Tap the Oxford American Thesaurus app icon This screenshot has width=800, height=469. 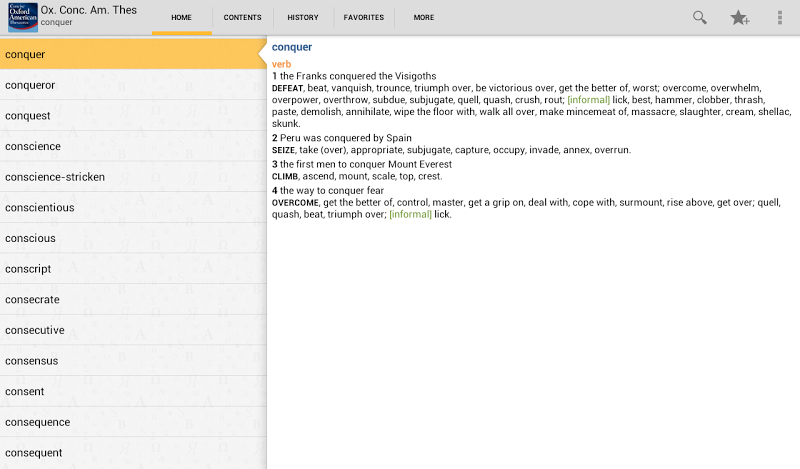click(23, 17)
